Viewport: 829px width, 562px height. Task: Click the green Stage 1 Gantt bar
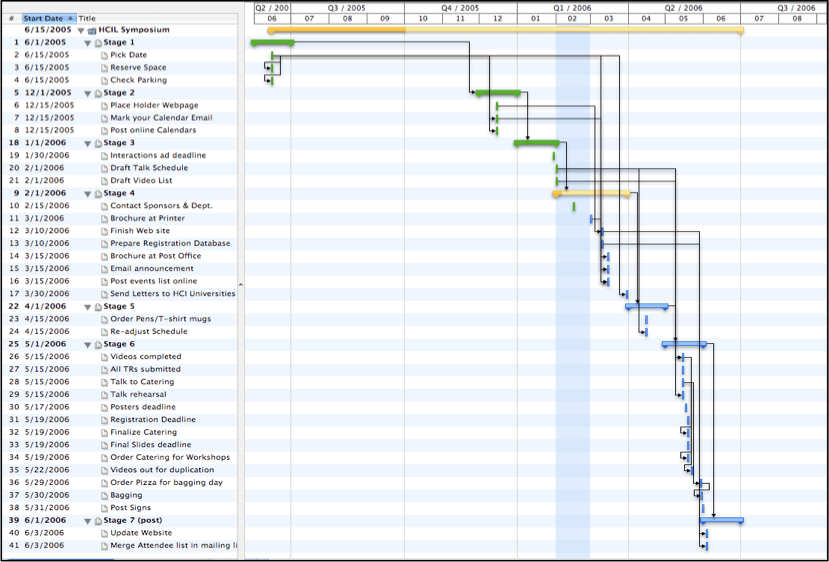tap(272, 42)
